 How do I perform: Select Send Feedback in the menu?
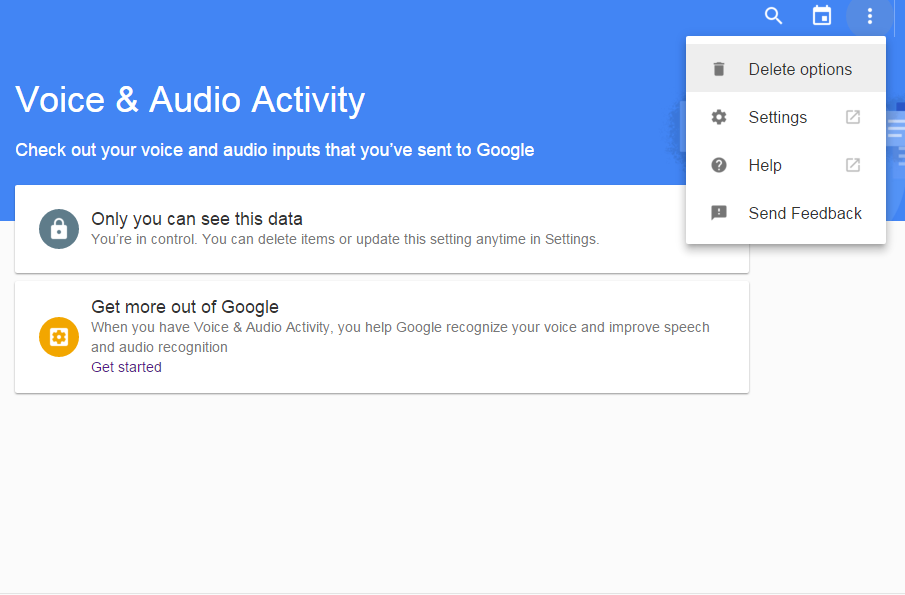point(805,213)
